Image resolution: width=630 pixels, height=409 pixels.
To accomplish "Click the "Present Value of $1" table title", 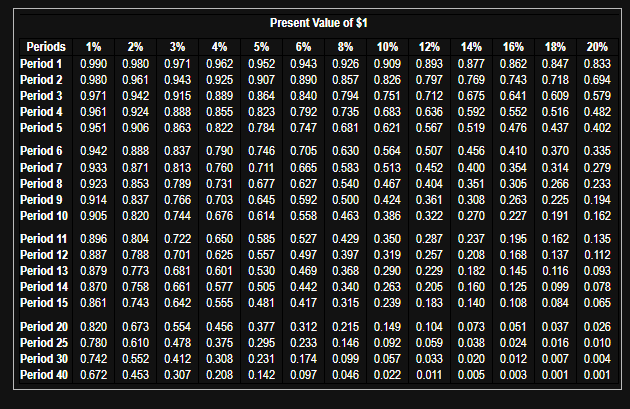I will pyautogui.click(x=319, y=23).
